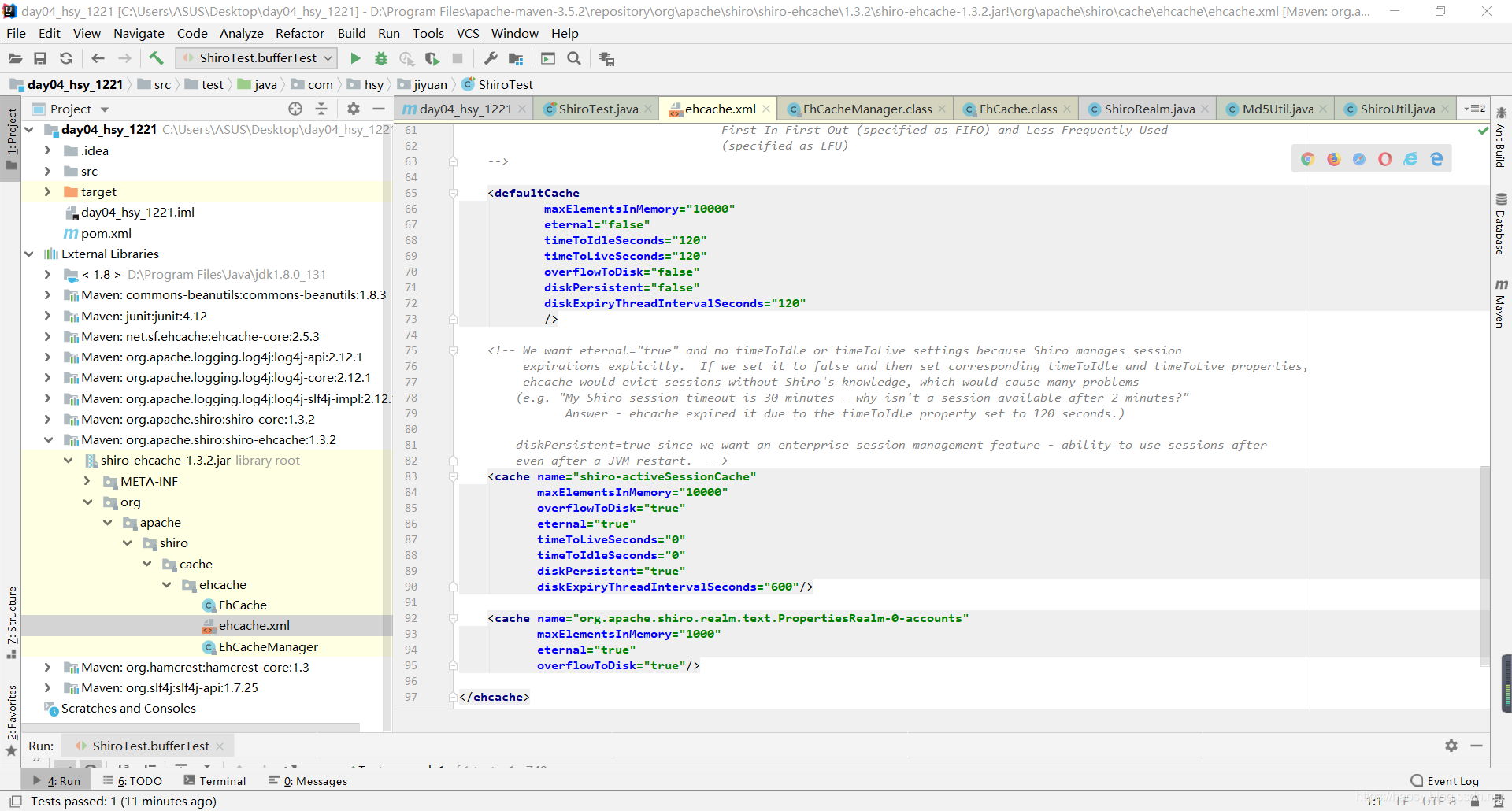Image resolution: width=1512 pixels, height=811 pixels.
Task: Expand Maven junit:junit:4.12 library
Action: click(x=47, y=316)
